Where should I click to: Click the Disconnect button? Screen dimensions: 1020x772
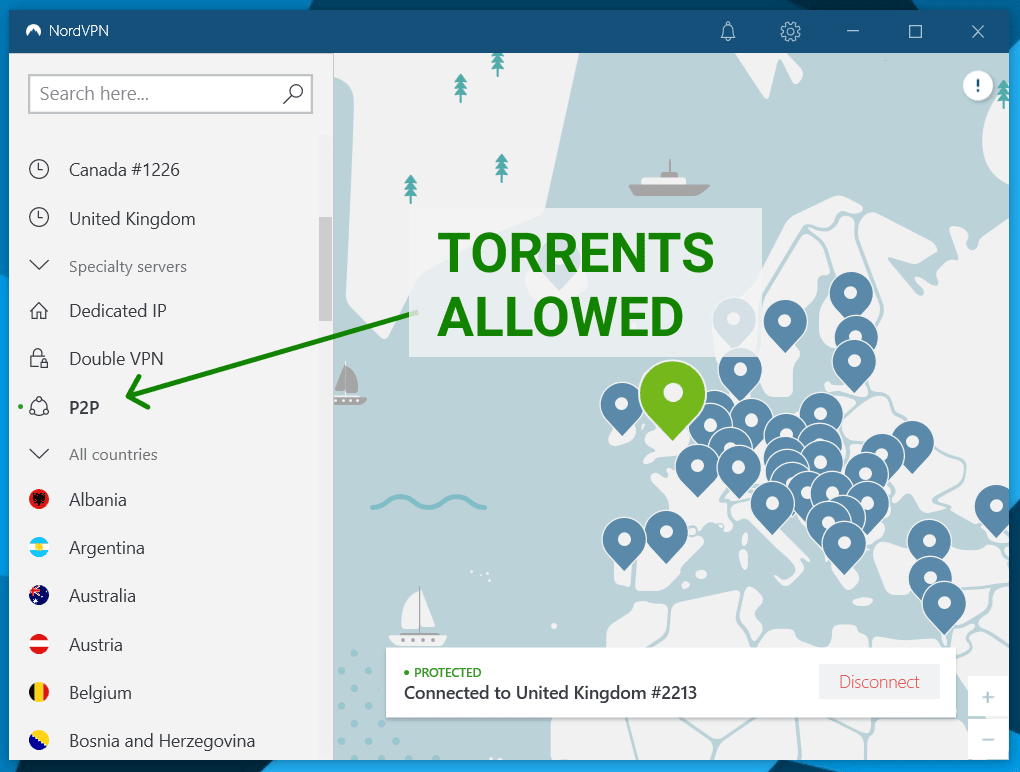click(879, 682)
